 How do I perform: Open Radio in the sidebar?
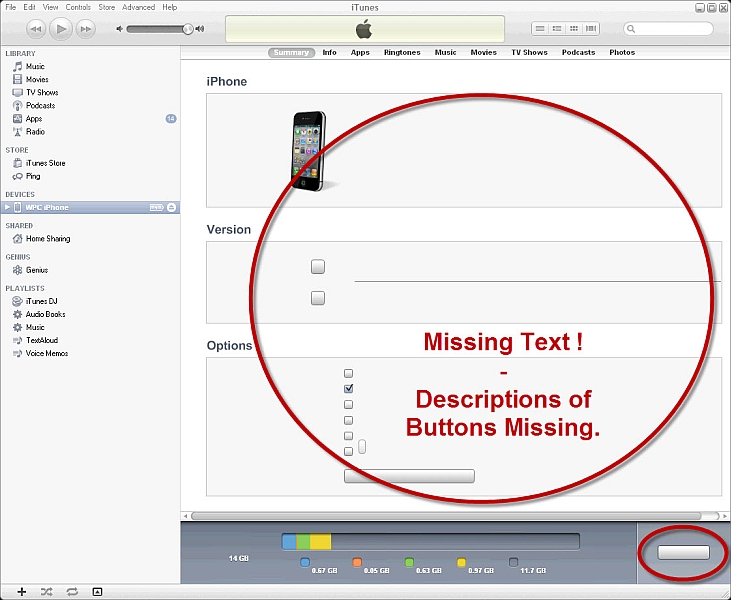coord(35,131)
